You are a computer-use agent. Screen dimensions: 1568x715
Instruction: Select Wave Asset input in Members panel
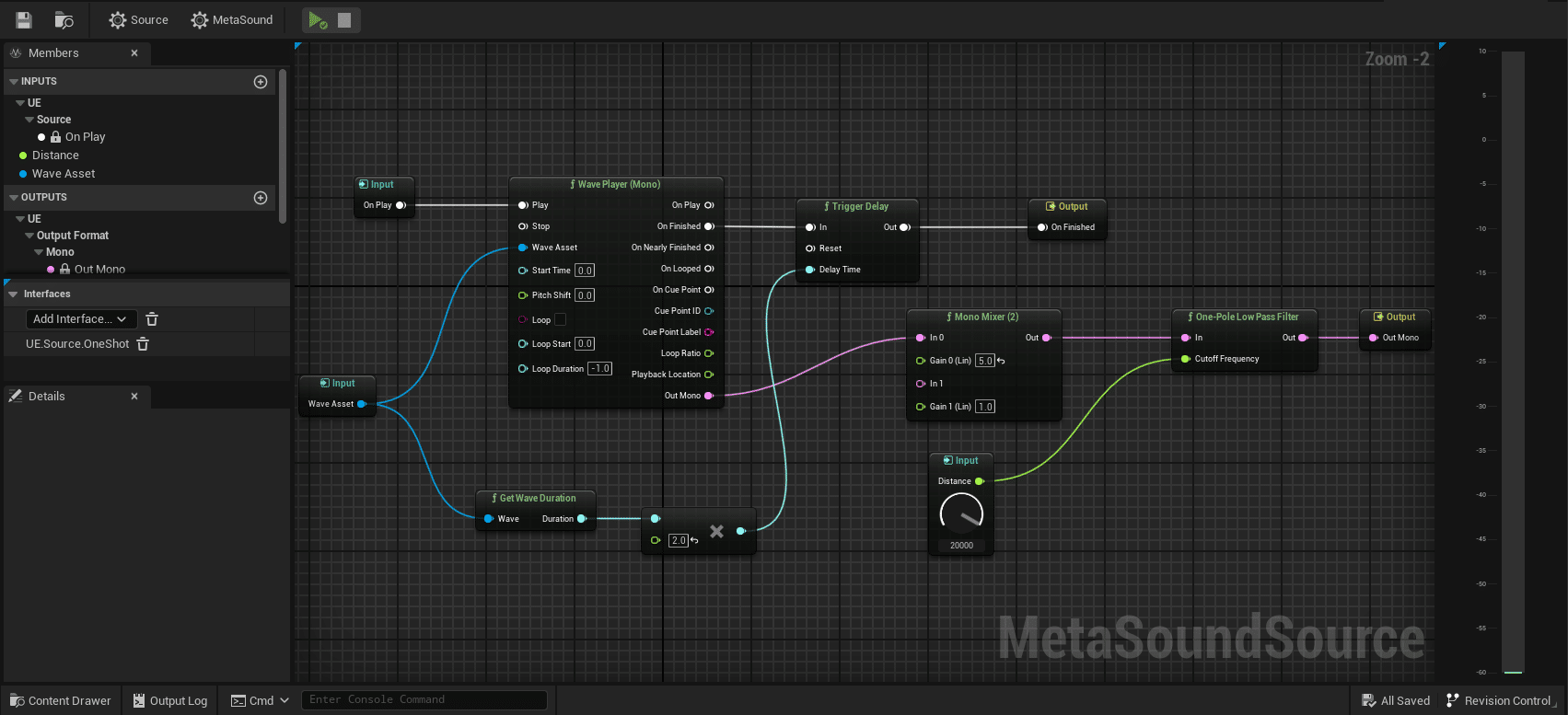(64, 174)
